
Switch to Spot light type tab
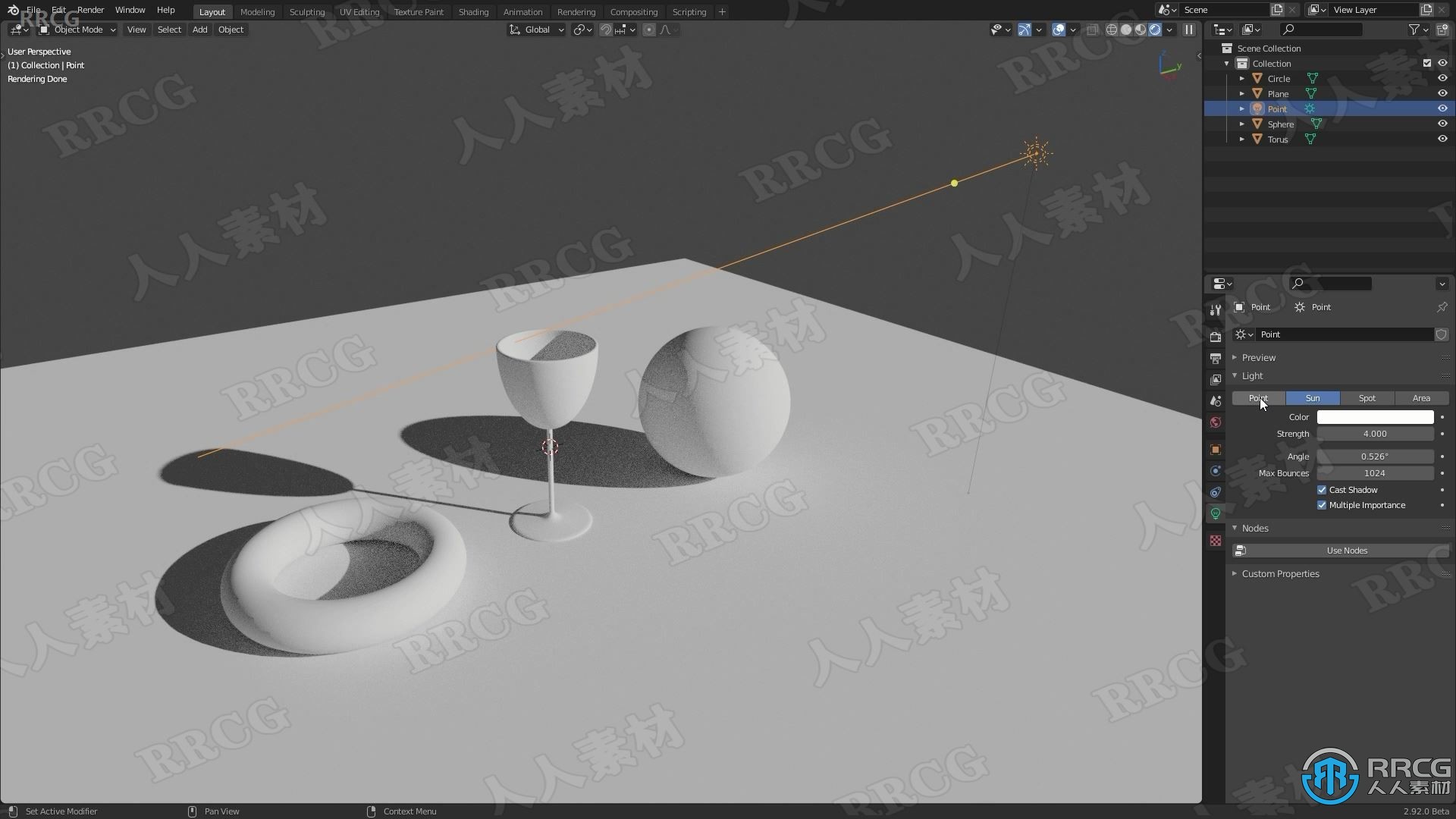1367,398
